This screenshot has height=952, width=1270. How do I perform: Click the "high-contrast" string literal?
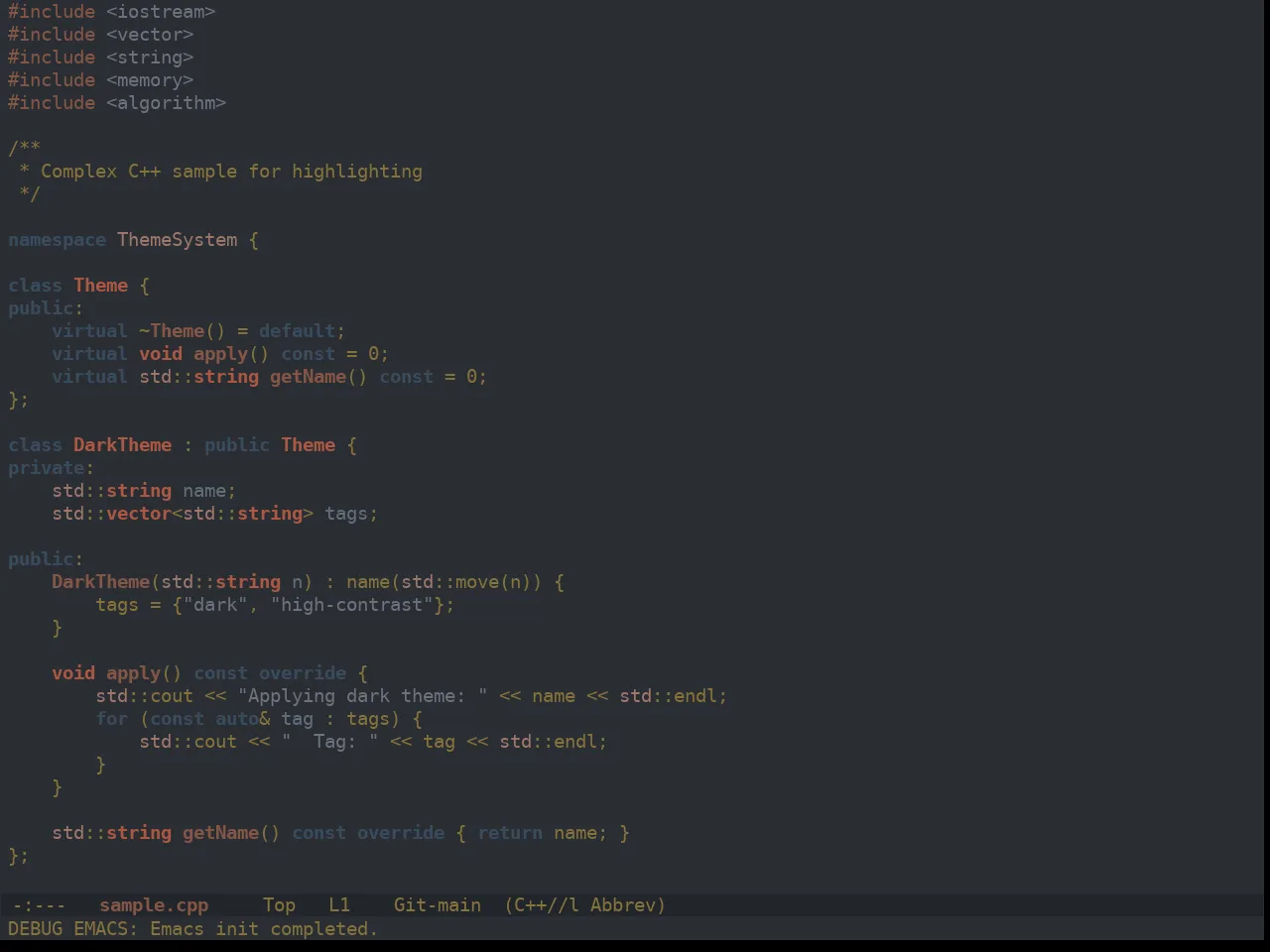point(351,605)
